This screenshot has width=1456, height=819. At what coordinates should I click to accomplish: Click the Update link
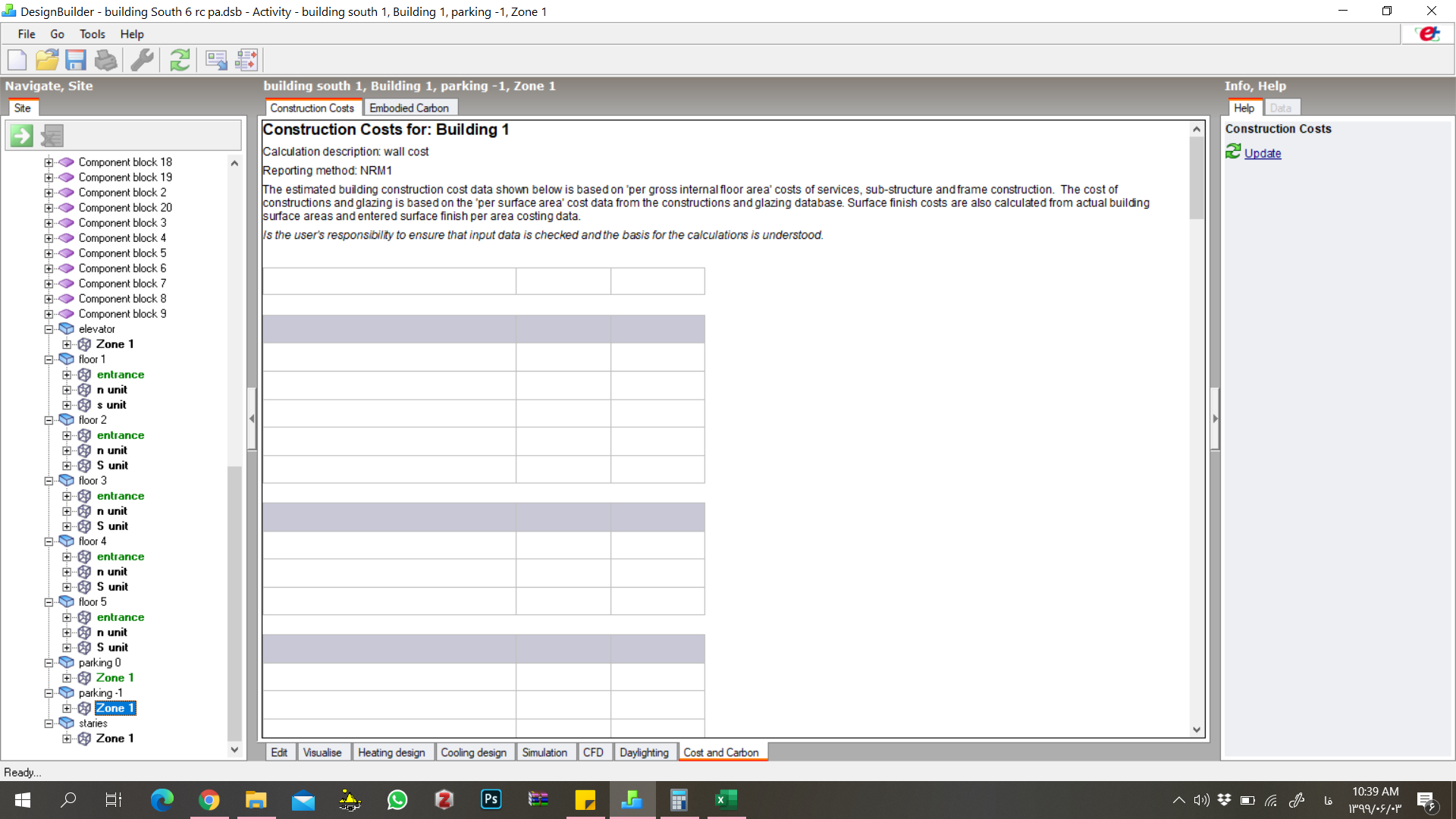click(x=1263, y=153)
